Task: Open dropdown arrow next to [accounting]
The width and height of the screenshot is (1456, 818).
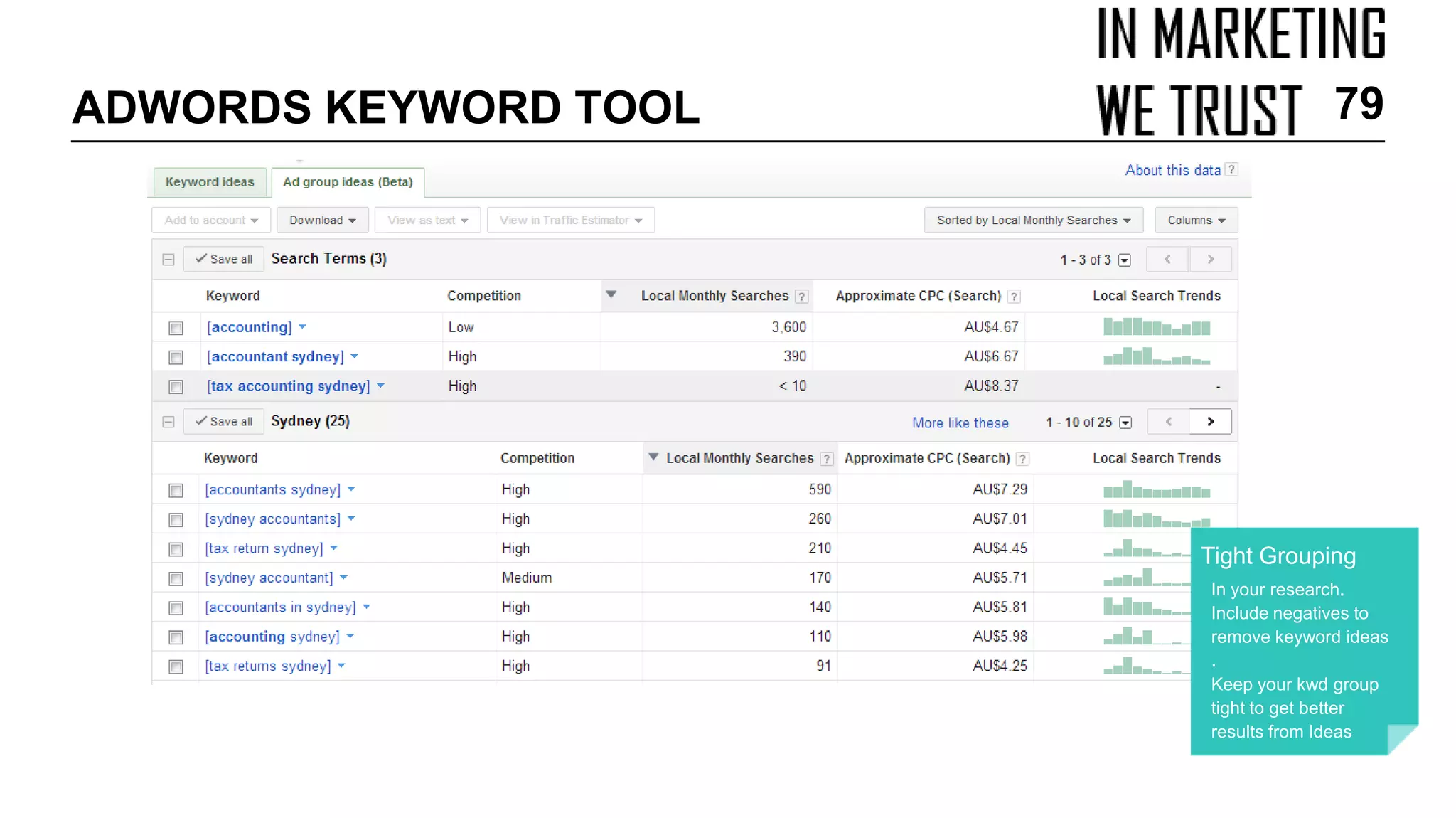Action: click(x=302, y=327)
